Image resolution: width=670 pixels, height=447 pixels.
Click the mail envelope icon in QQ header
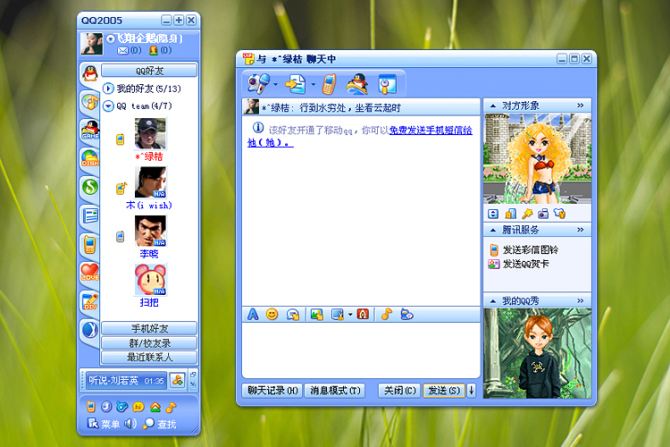[x=123, y=50]
